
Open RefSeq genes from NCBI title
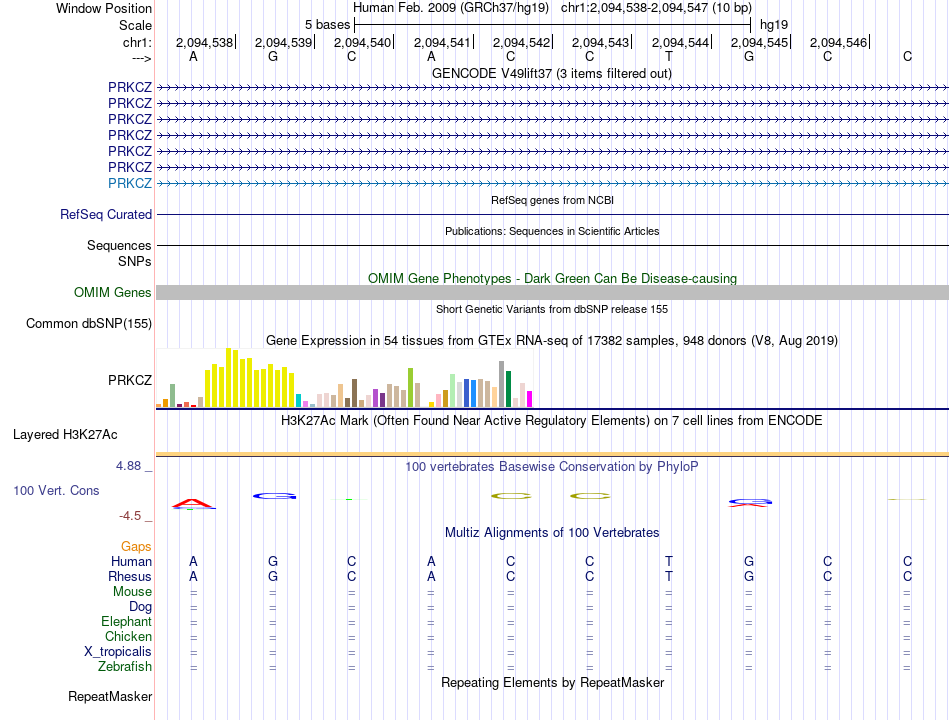pos(552,200)
